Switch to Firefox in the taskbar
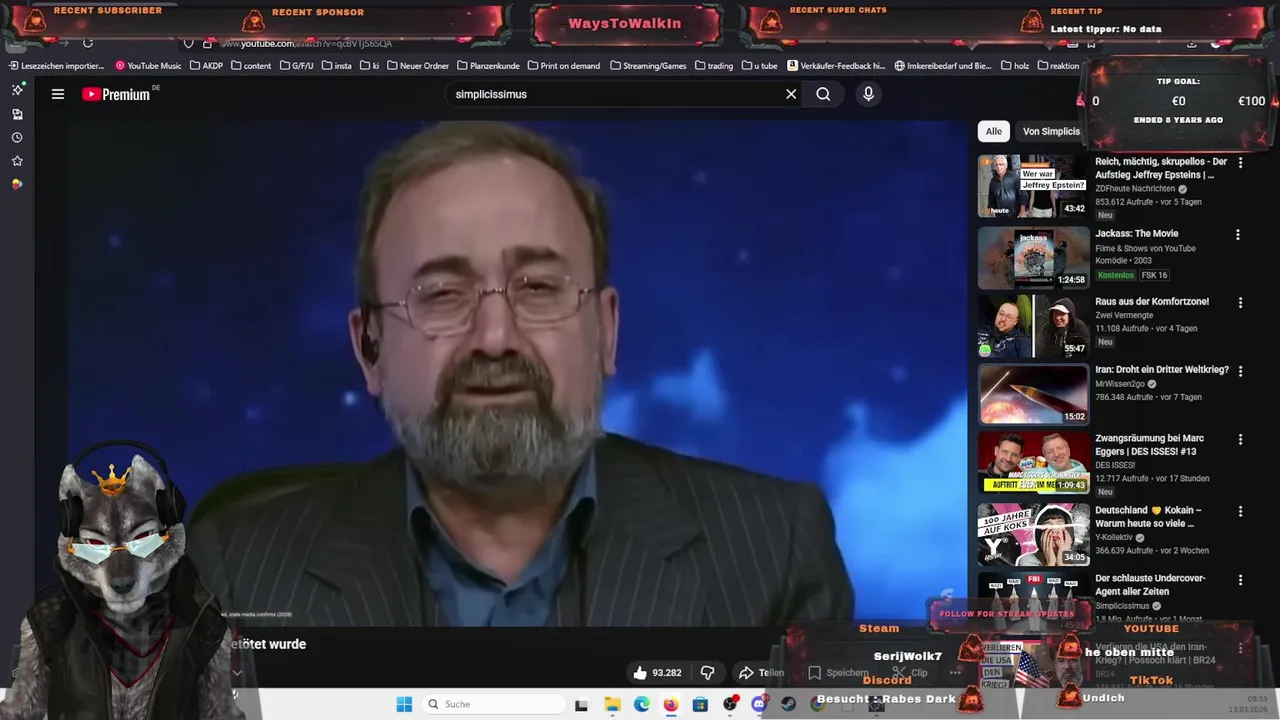Image resolution: width=1280 pixels, height=720 pixels. (670, 704)
